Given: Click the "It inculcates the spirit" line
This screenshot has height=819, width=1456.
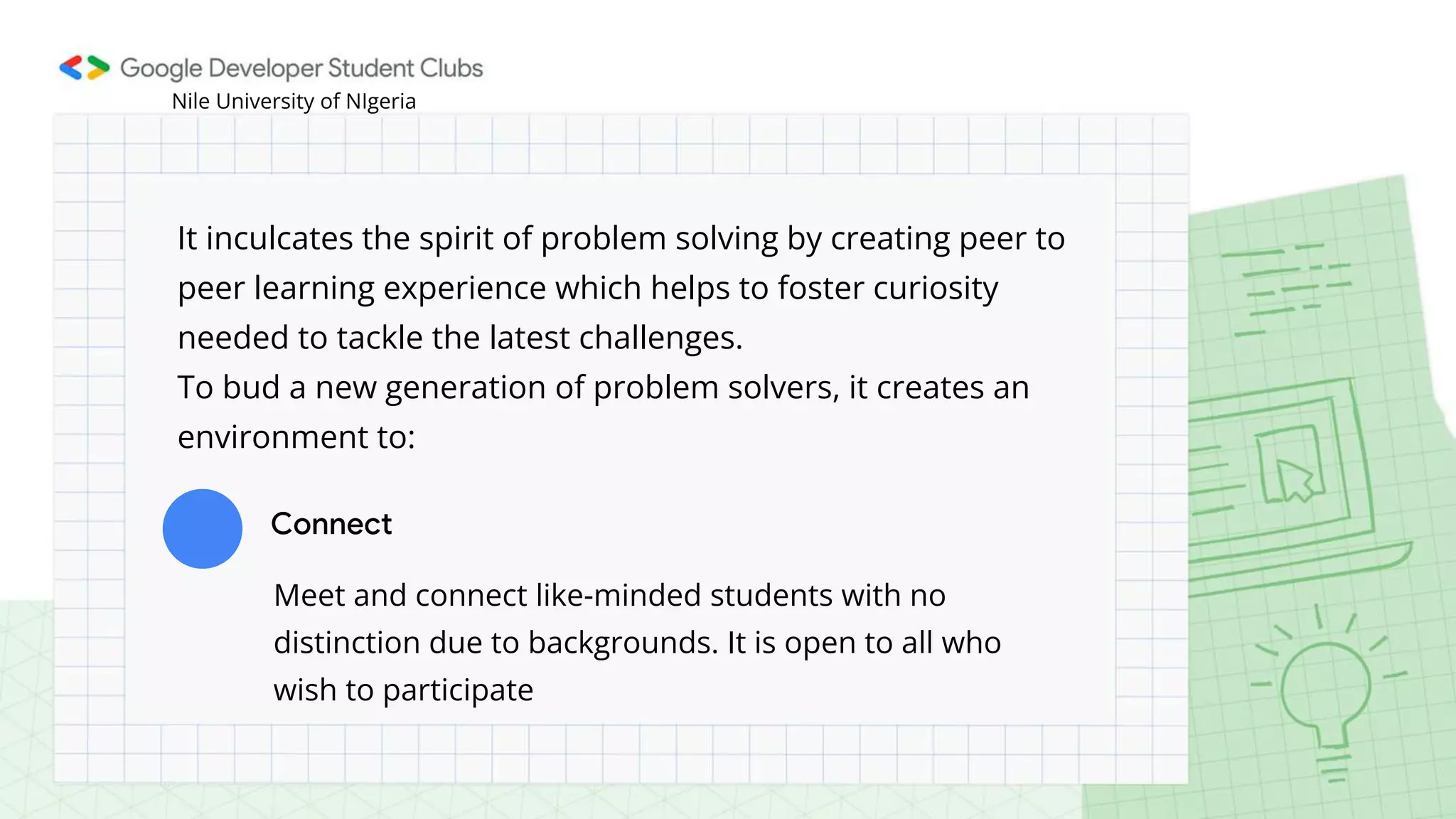Looking at the screenshot, I should tap(620, 238).
